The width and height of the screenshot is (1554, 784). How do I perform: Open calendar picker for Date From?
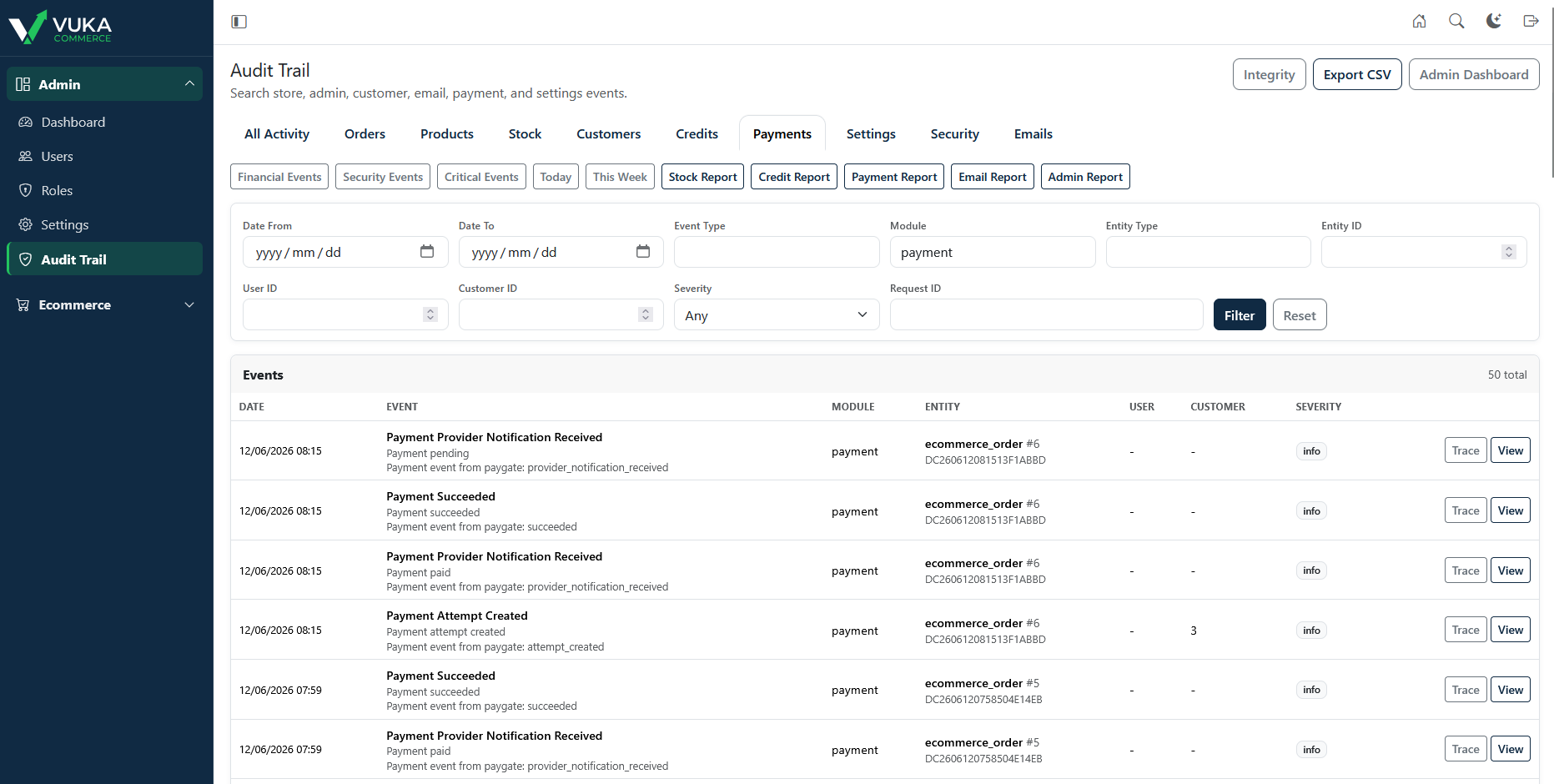click(427, 252)
